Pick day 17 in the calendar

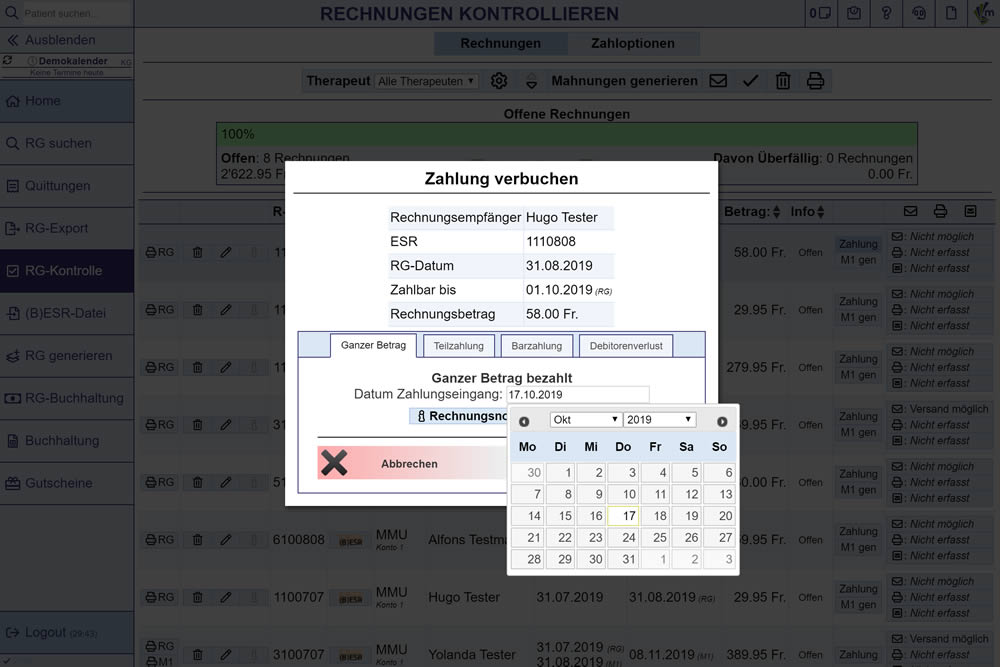coord(622,516)
